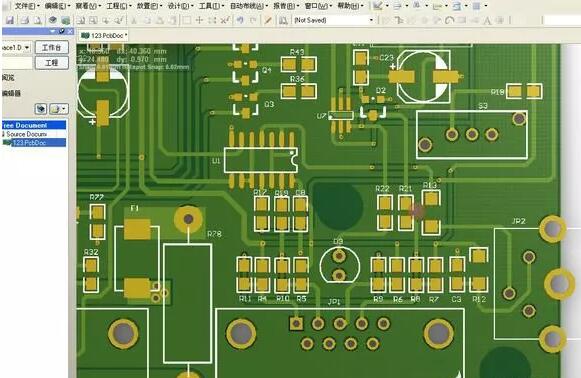Click the 工作台 button
Screen dimensions: 581x378
(52, 47)
